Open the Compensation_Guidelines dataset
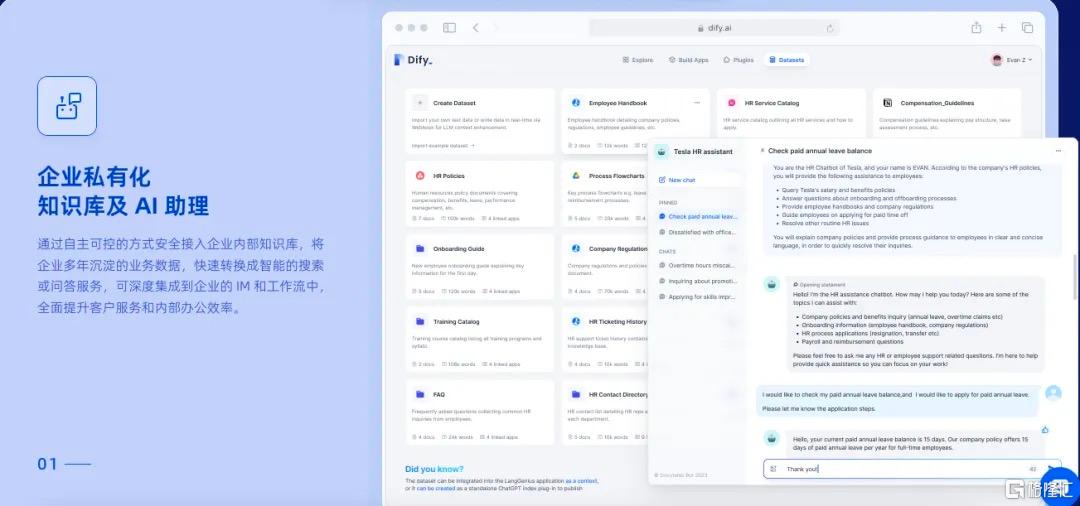 [946, 113]
